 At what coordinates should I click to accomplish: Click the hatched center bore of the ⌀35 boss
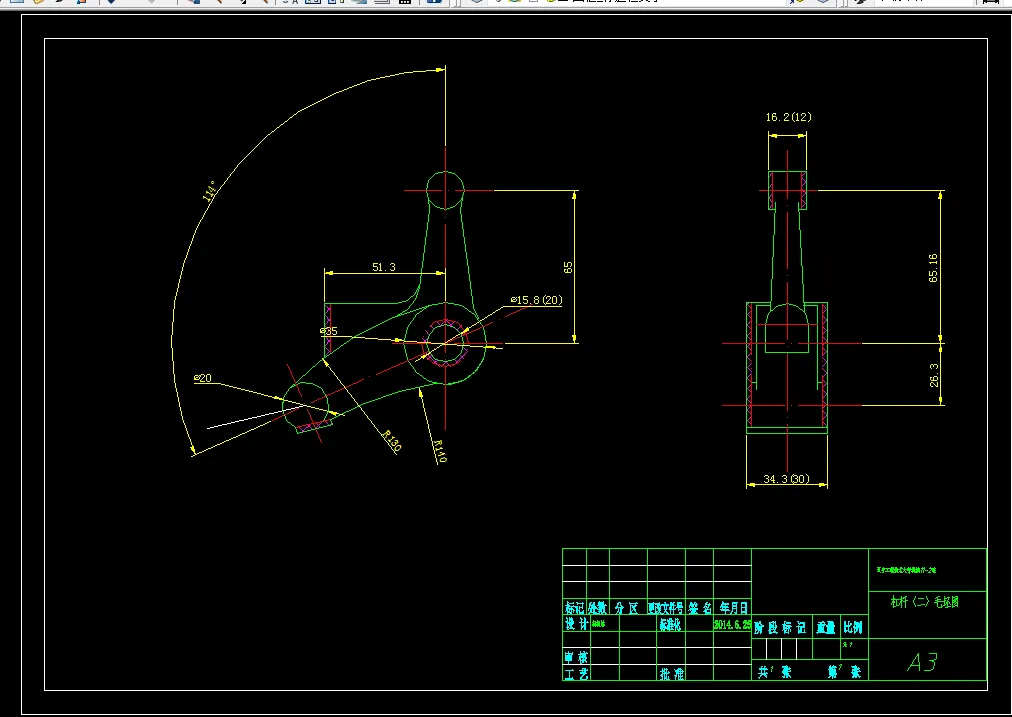pyautogui.click(x=445, y=343)
